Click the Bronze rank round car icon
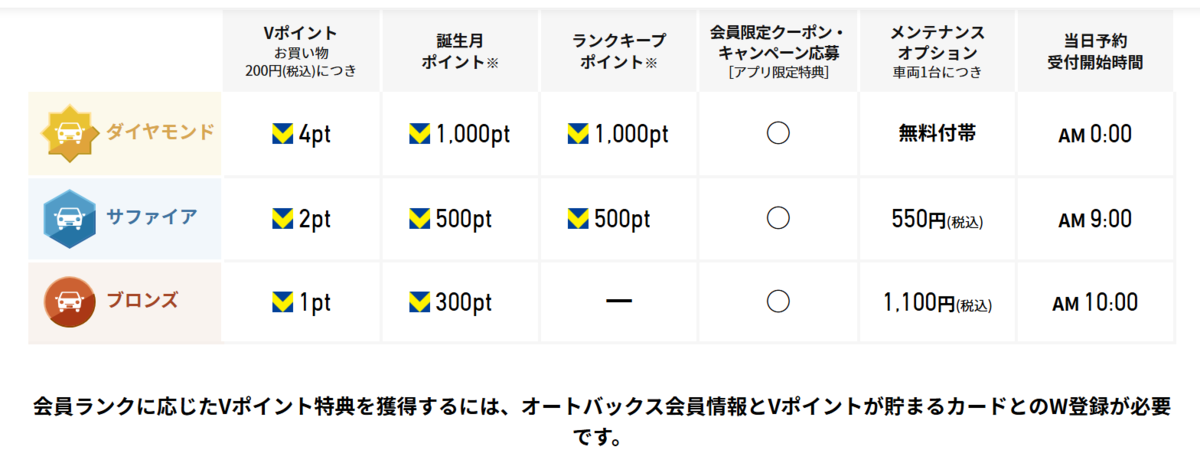The height and width of the screenshot is (463, 1200). pyautogui.click(x=69, y=302)
